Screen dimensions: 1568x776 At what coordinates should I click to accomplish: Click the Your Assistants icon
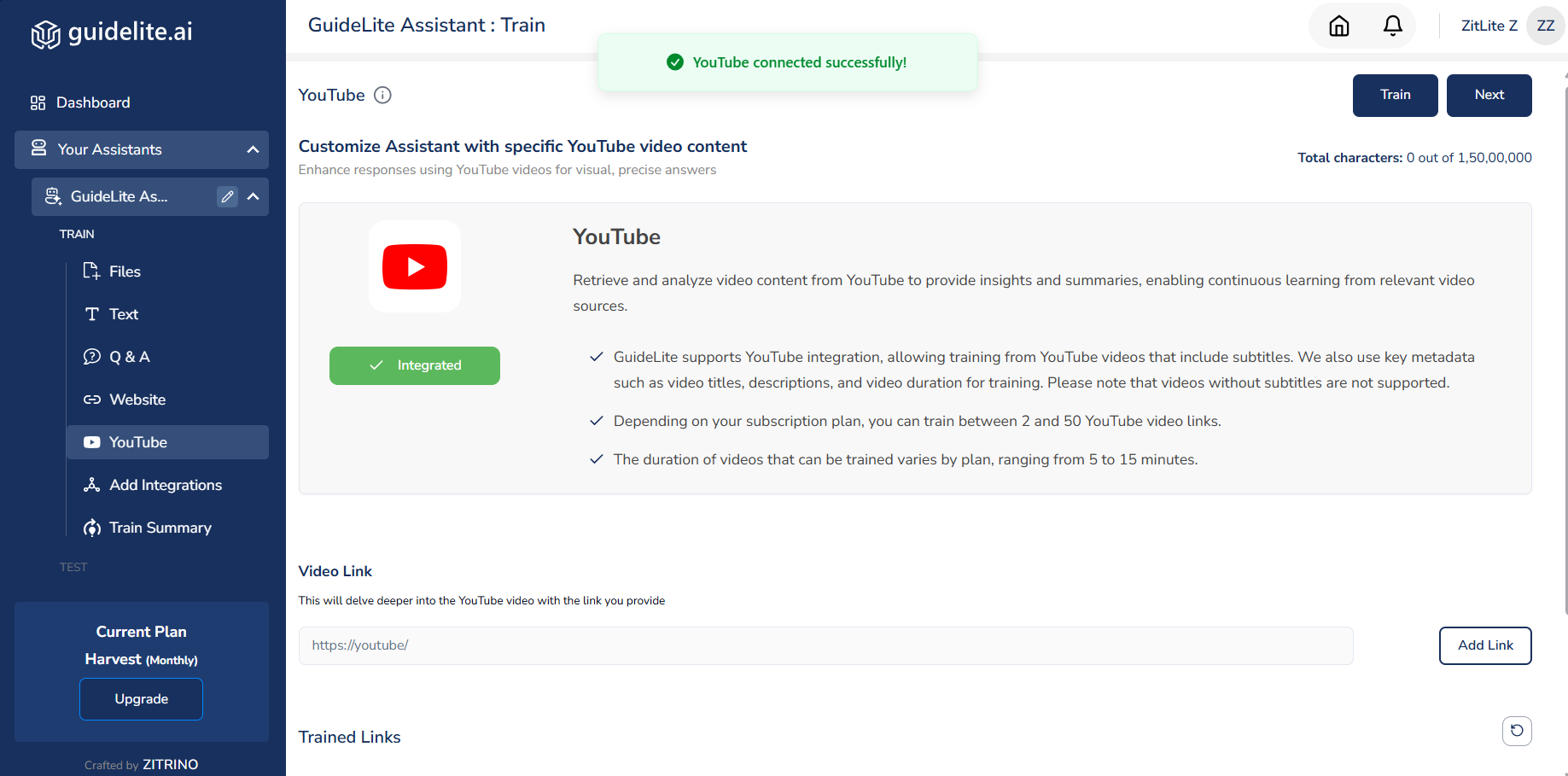point(38,149)
